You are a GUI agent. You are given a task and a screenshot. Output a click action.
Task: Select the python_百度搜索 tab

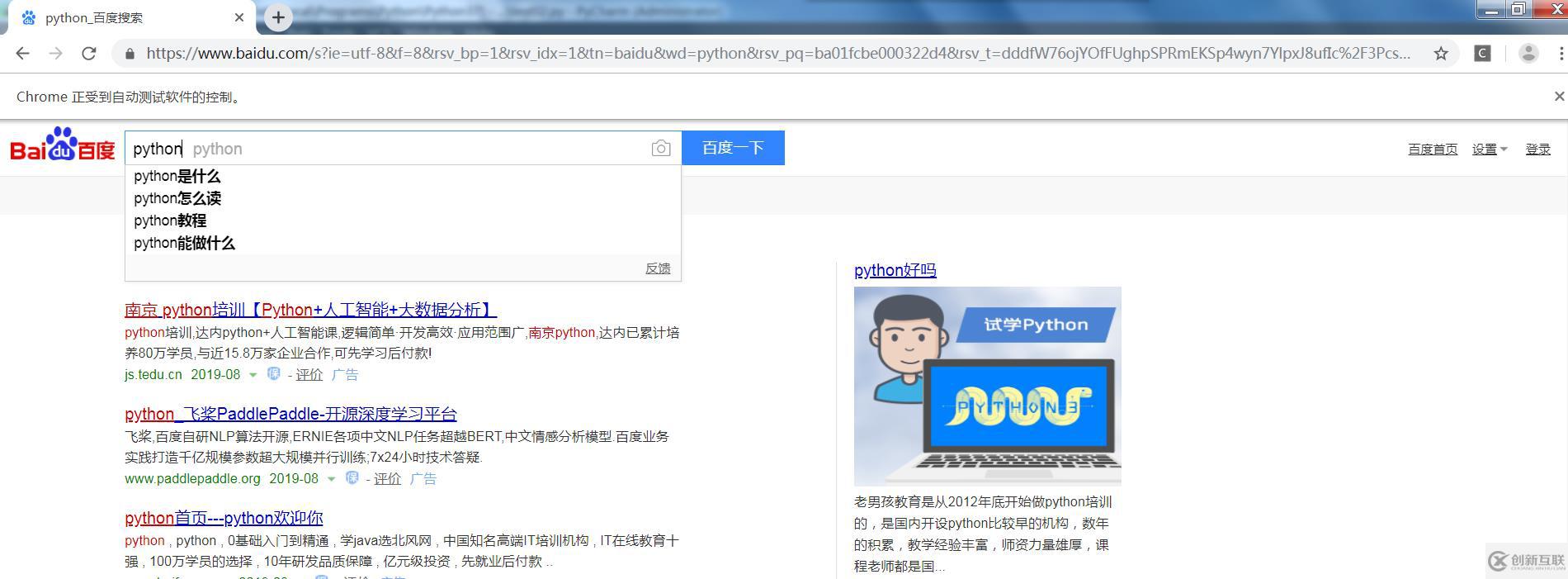[x=132, y=17]
